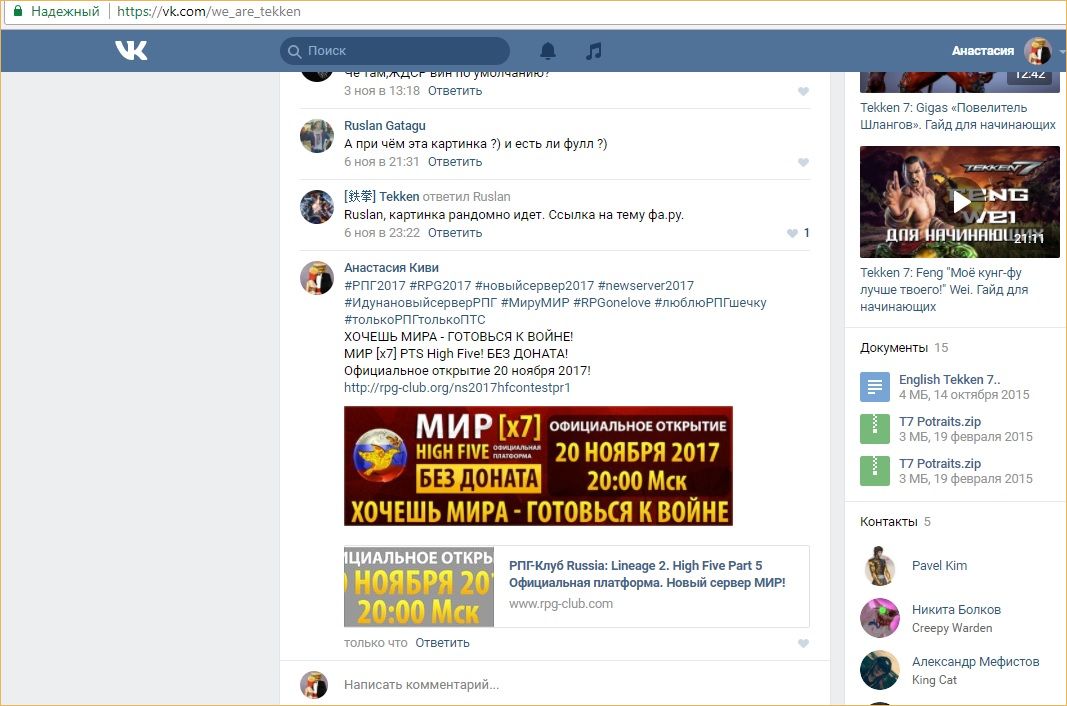Click hashtag #толькоРПГтолькоПТС

coord(415,319)
